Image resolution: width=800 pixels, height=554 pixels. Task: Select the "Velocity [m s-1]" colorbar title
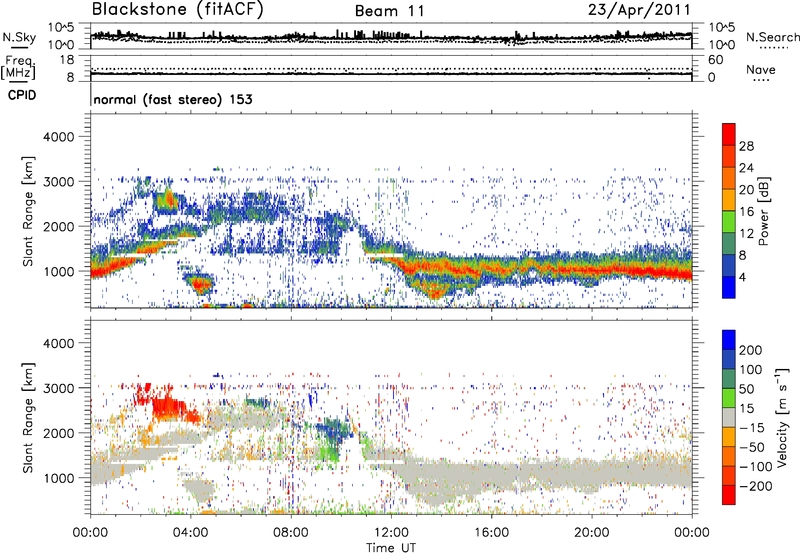point(782,417)
